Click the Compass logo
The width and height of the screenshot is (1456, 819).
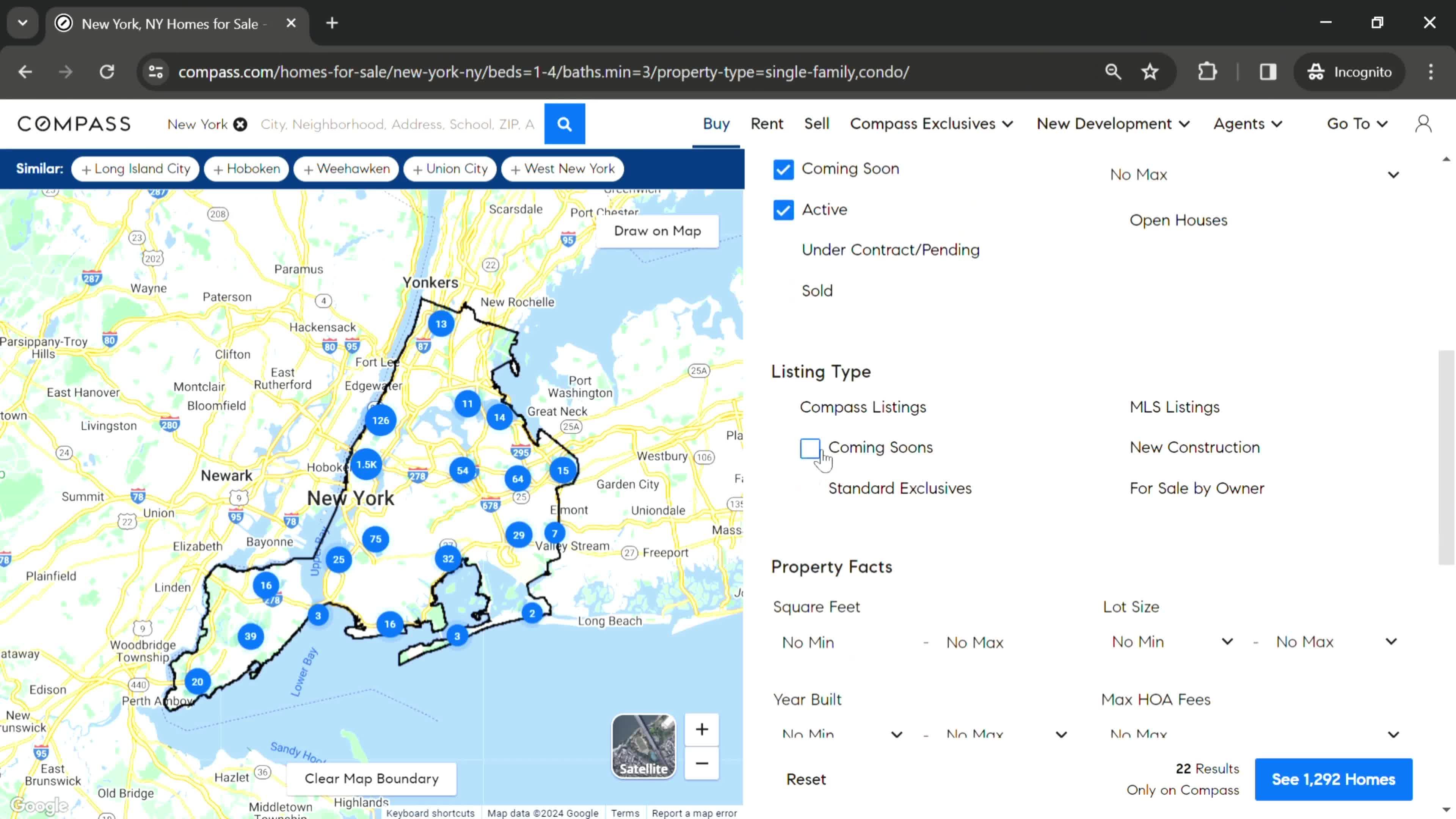pyautogui.click(x=74, y=124)
